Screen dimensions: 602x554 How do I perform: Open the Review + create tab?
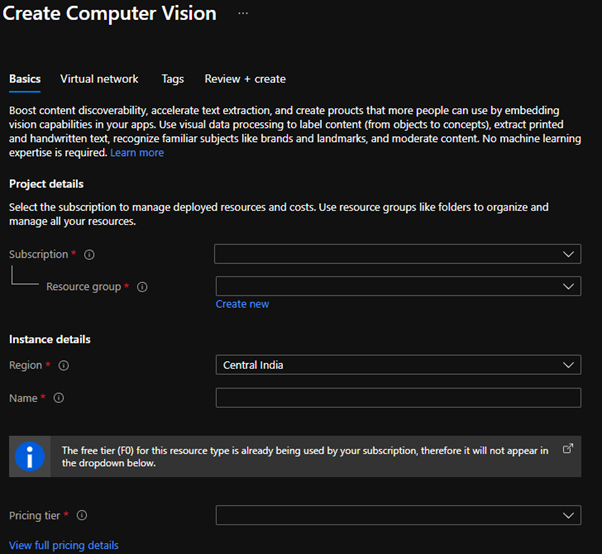point(245,79)
